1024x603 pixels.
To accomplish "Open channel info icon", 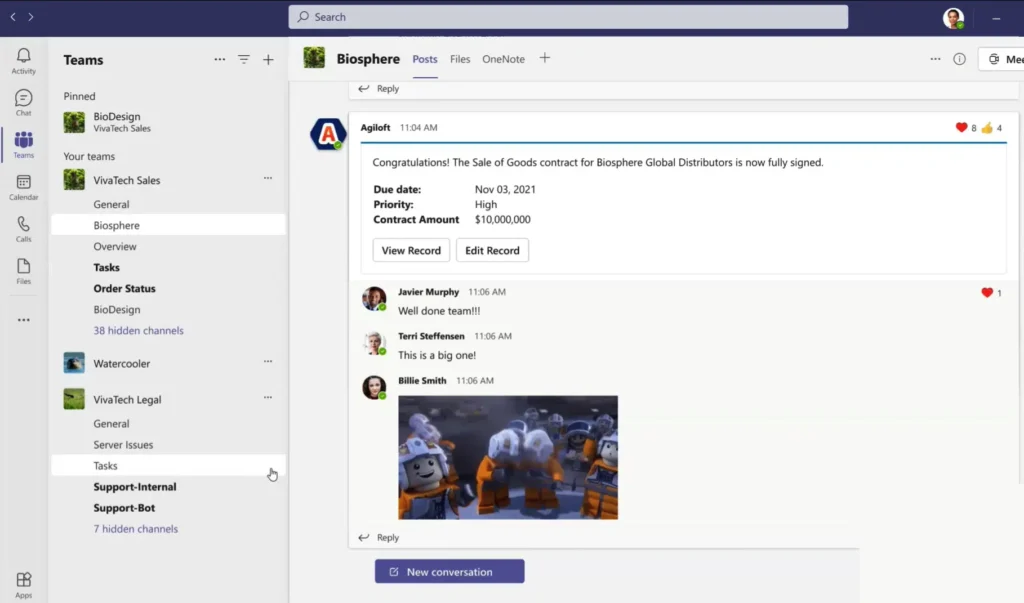I will [x=959, y=59].
